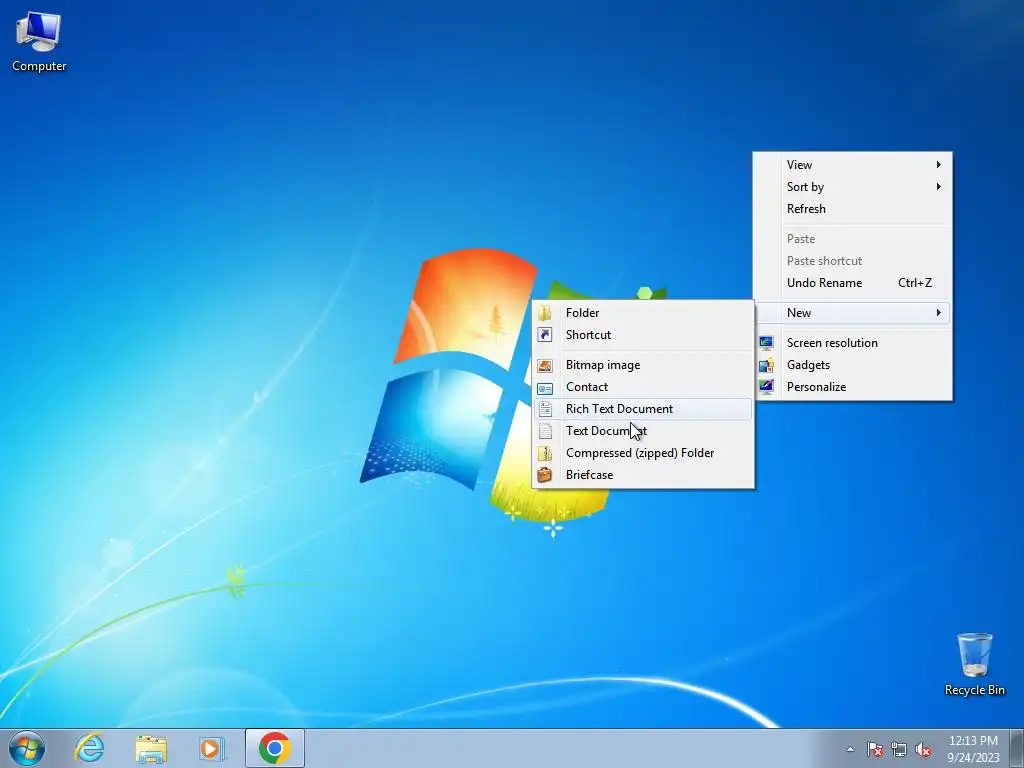The height and width of the screenshot is (768, 1024).
Task: Click the New context menu entry
Action: (x=852, y=313)
